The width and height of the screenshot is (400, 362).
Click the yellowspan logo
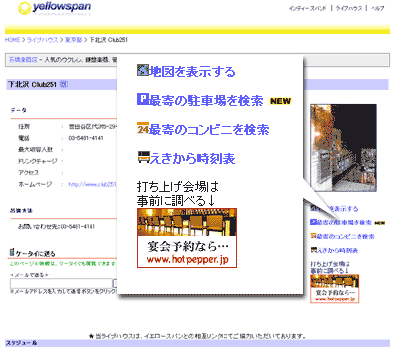click(x=54, y=8)
